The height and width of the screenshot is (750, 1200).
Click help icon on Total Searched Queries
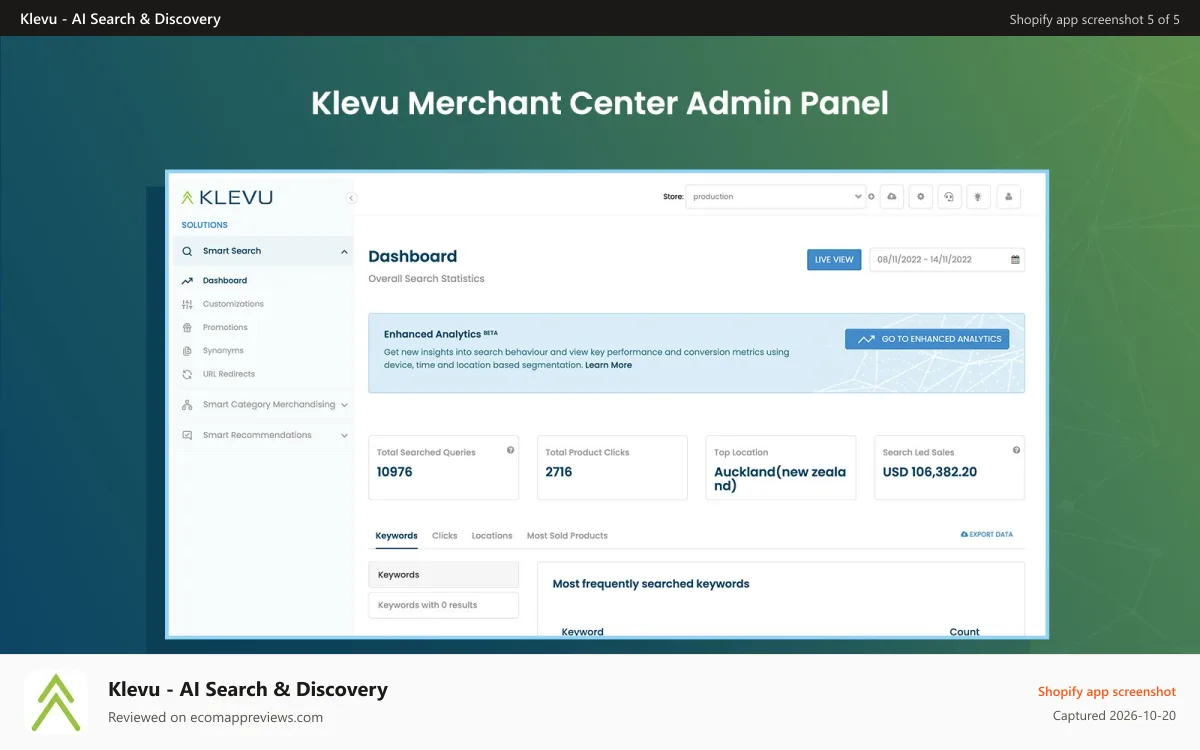pos(511,451)
